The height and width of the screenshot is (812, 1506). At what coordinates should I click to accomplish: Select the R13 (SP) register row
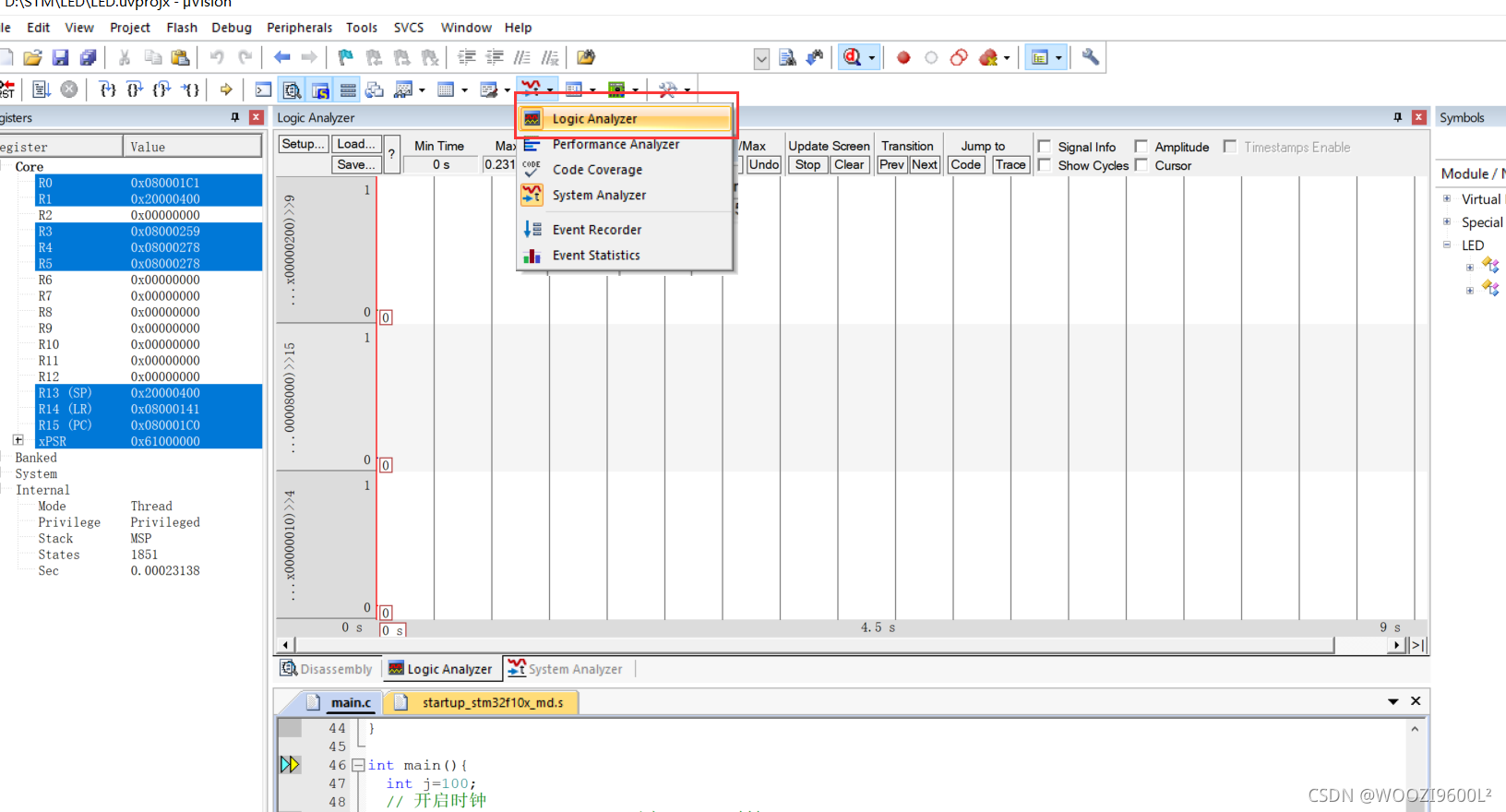click(149, 392)
